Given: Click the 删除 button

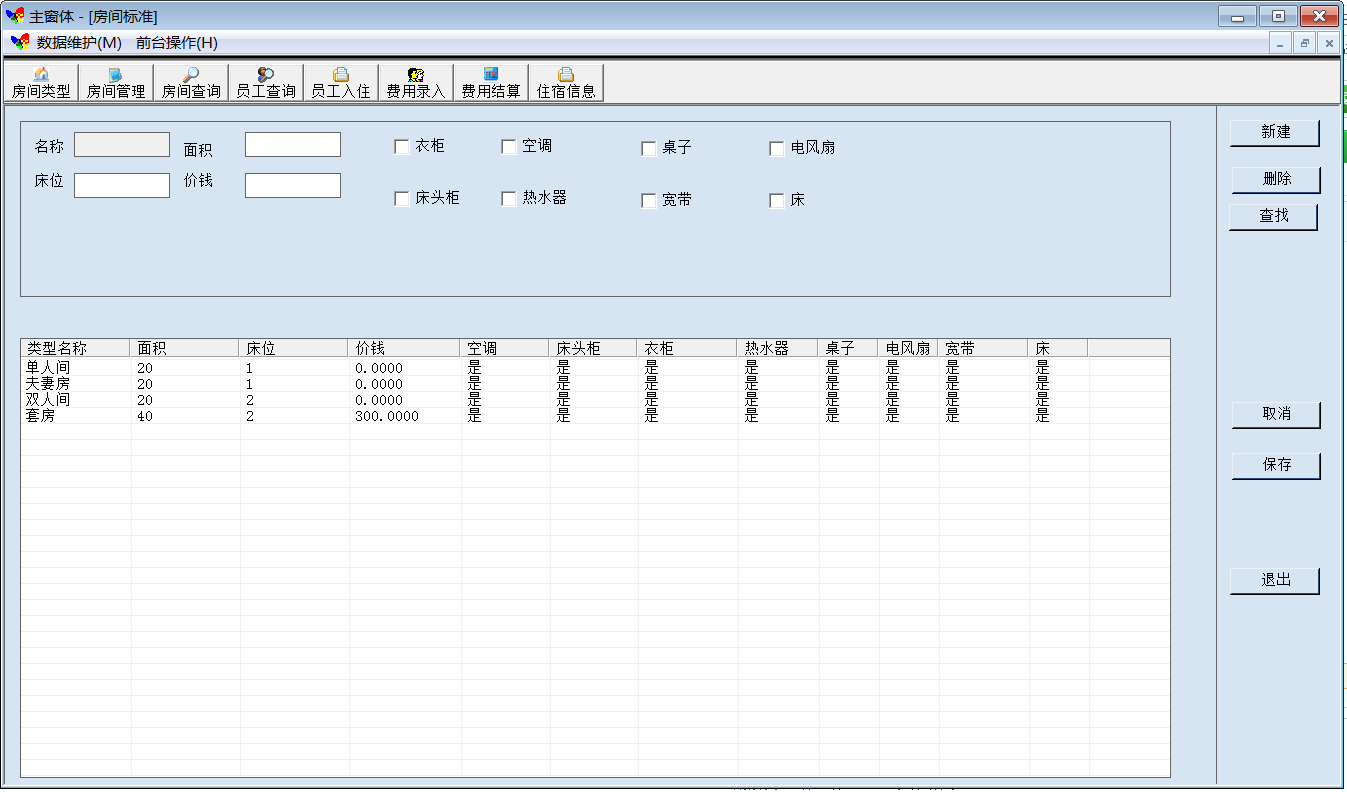Looking at the screenshot, I should (1276, 180).
